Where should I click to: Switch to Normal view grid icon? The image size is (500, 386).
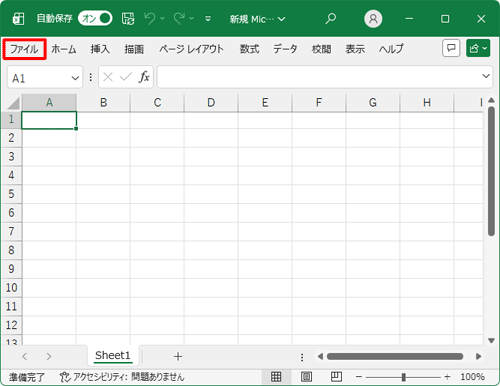click(x=276, y=377)
